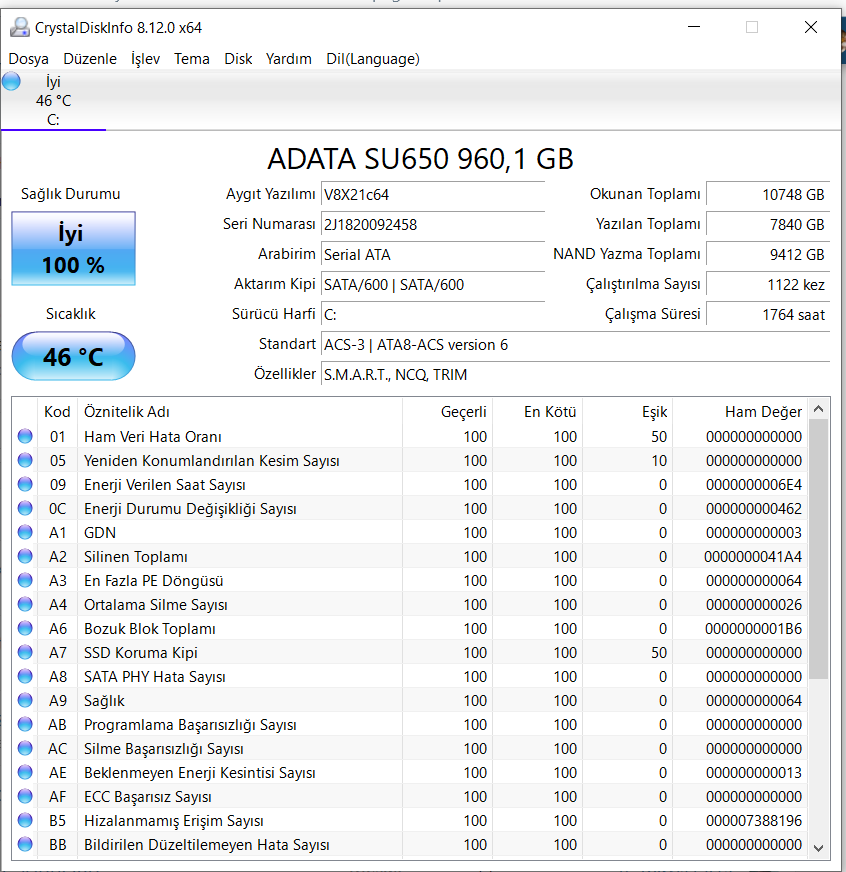846x872 pixels.
Task: Click status orb beside Enerji Verilen Saat Sayısı
Action: 25,484
